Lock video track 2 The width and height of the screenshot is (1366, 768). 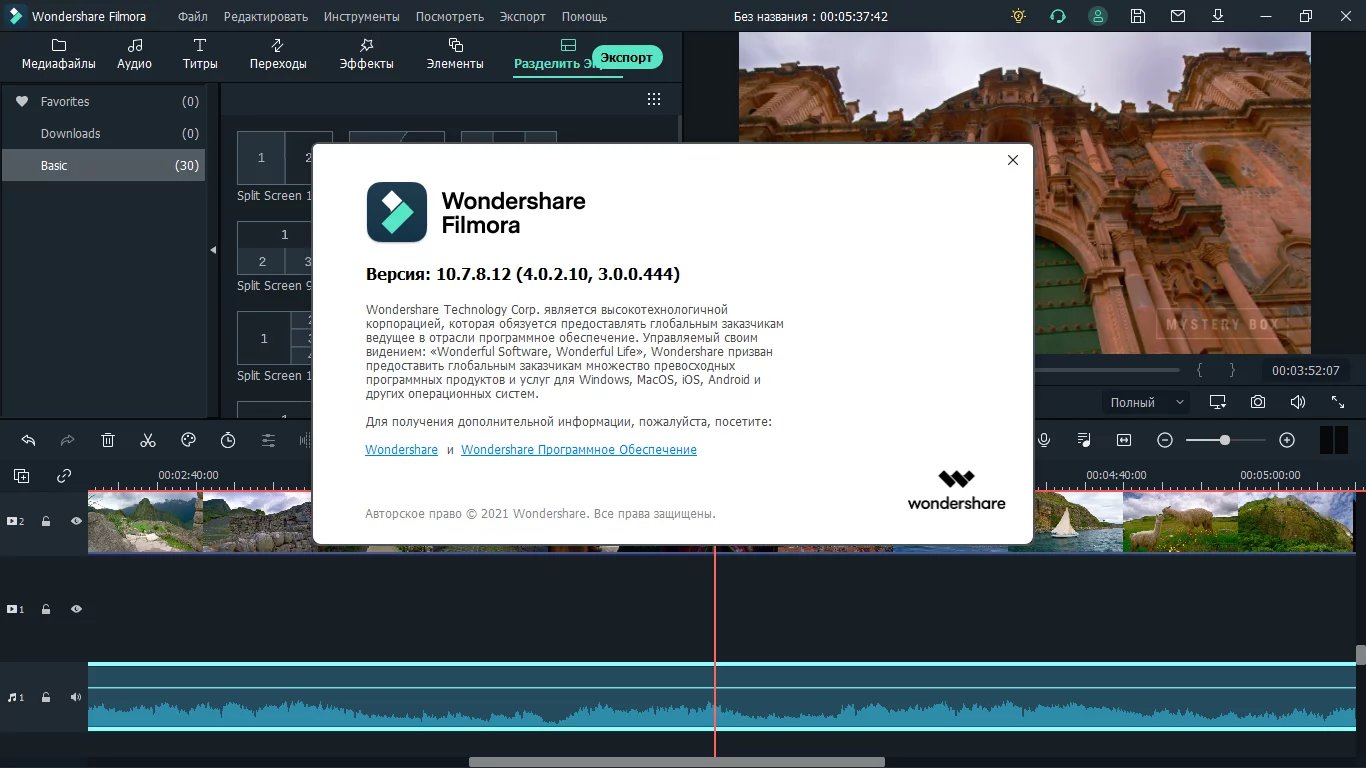[x=46, y=521]
